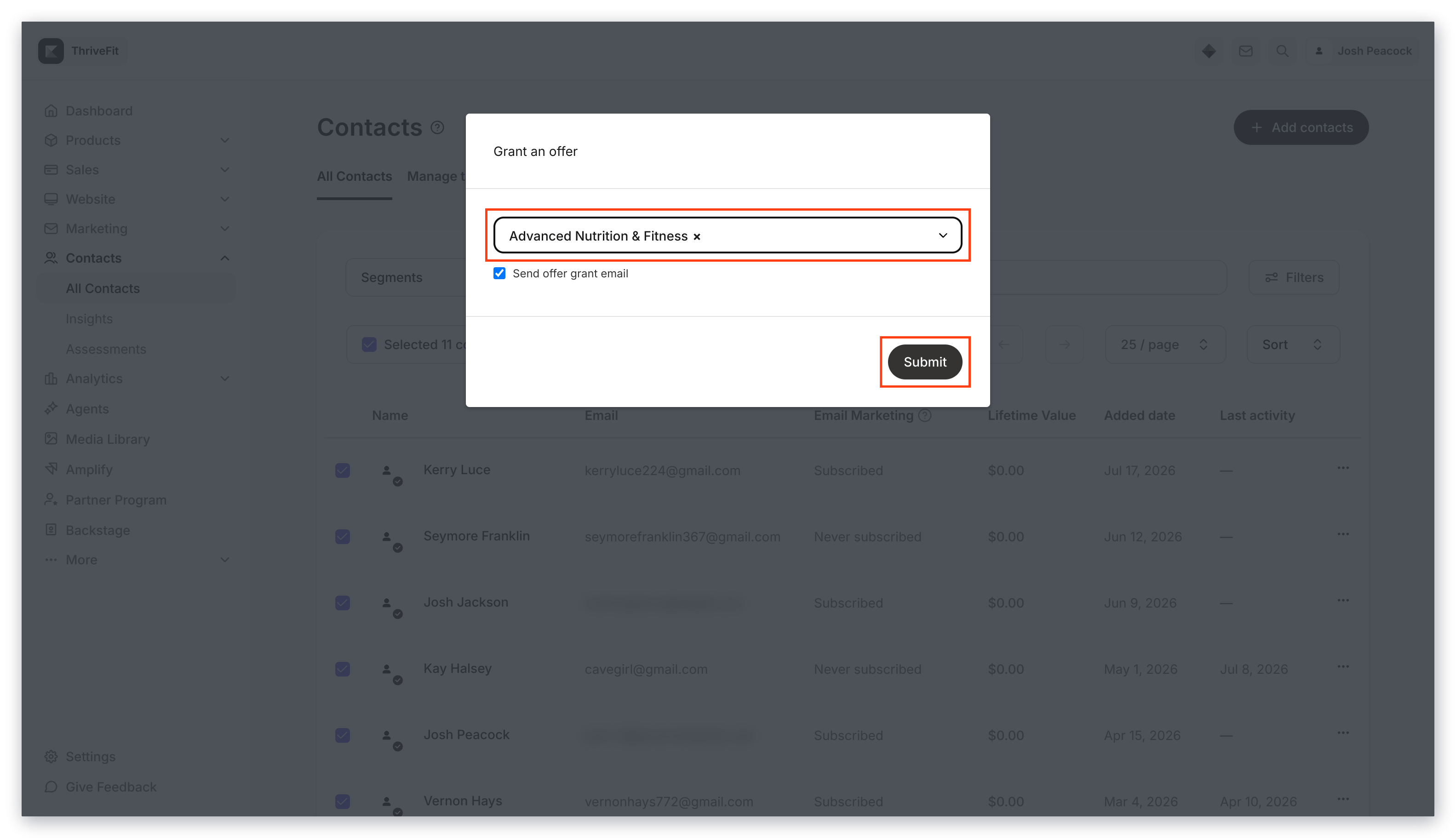Open more options for Kerry Luce
The height and width of the screenshot is (838, 1456).
pyautogui.click(x=1342, y=468)
